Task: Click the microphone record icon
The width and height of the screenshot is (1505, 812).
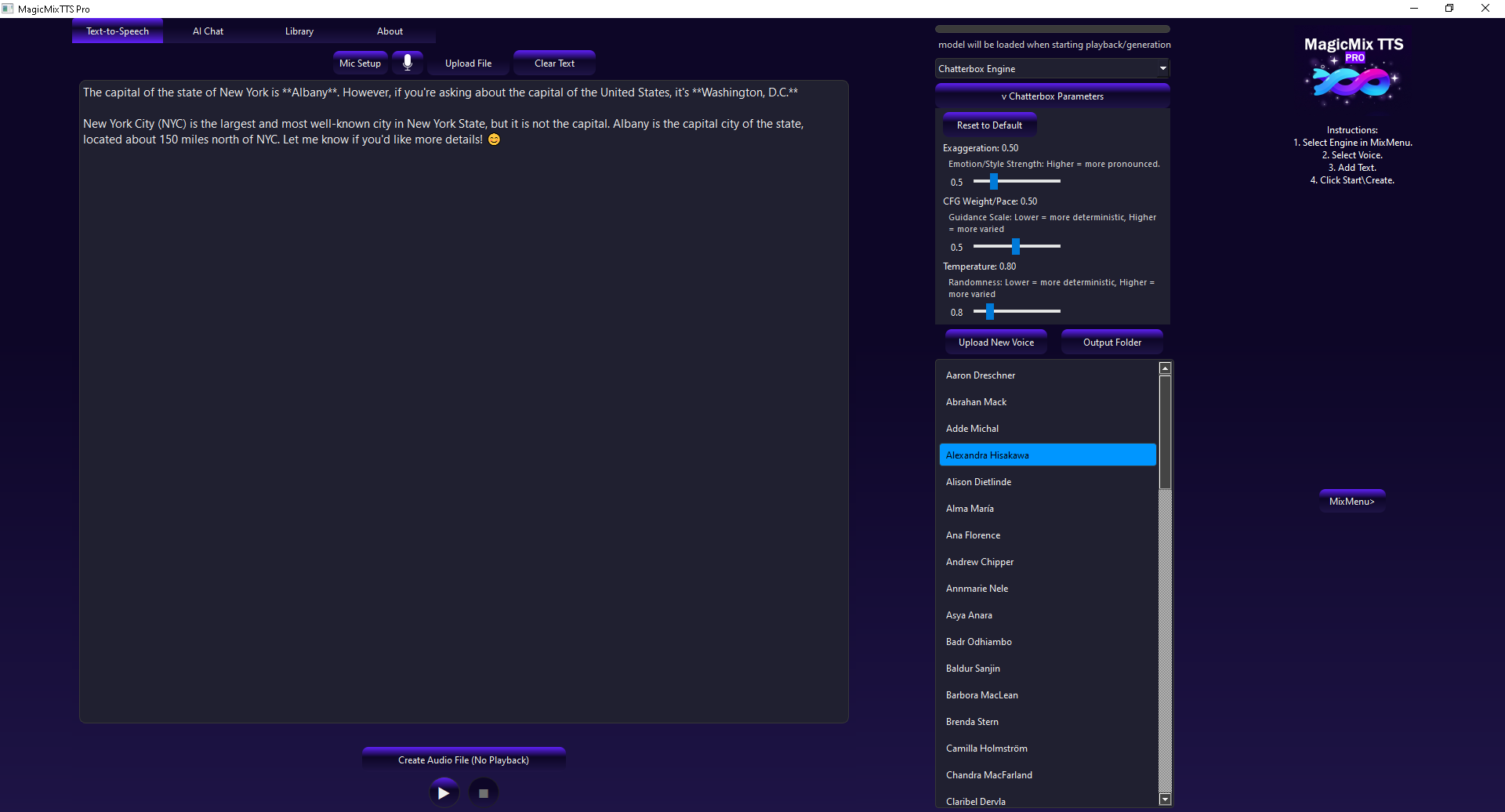Action: (408, 63)
